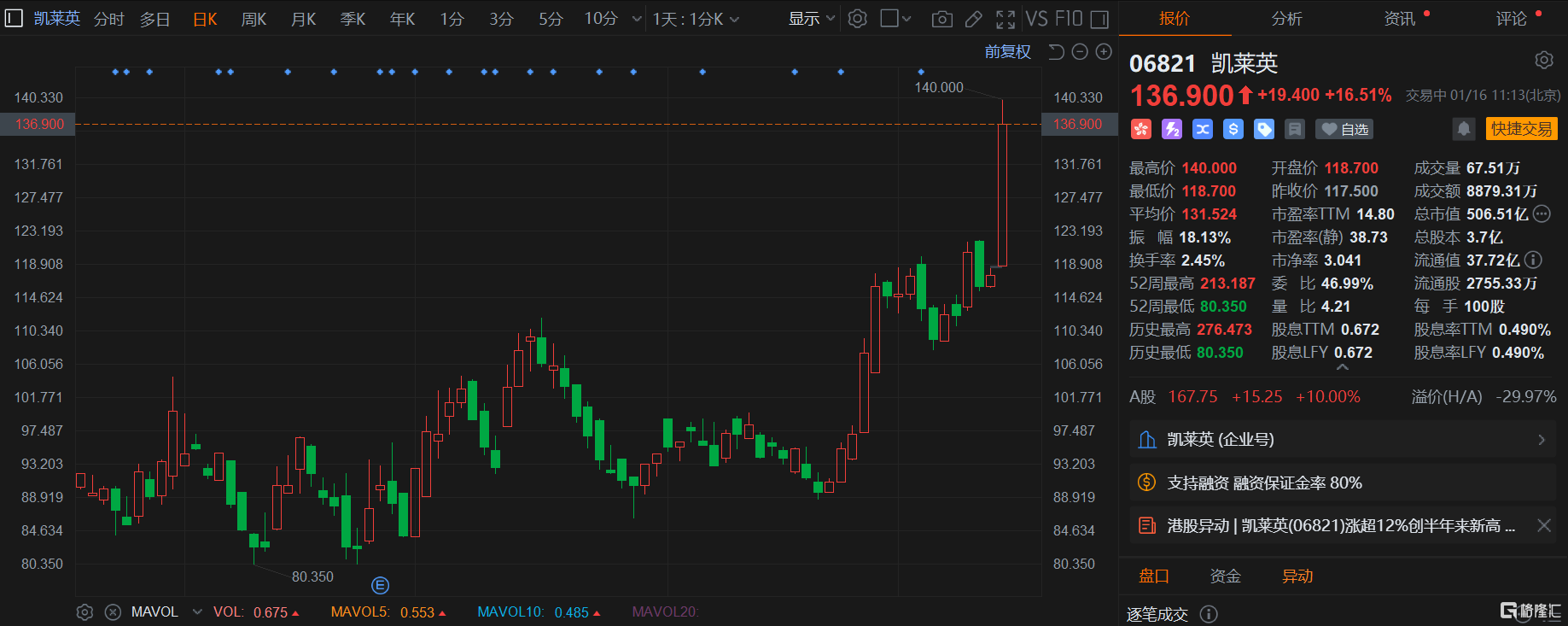Switch to 3分 minute chart
1568x626 pixels.
pyautogui.click(x=501, y=19)
